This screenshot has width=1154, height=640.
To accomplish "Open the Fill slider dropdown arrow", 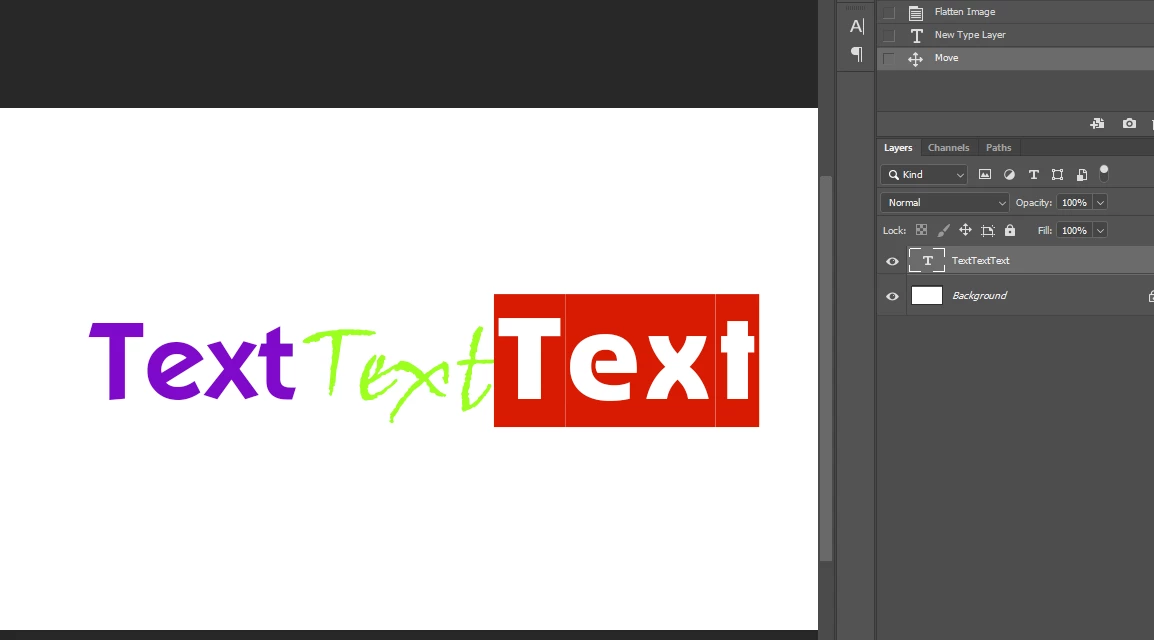I will (1100, 230).
